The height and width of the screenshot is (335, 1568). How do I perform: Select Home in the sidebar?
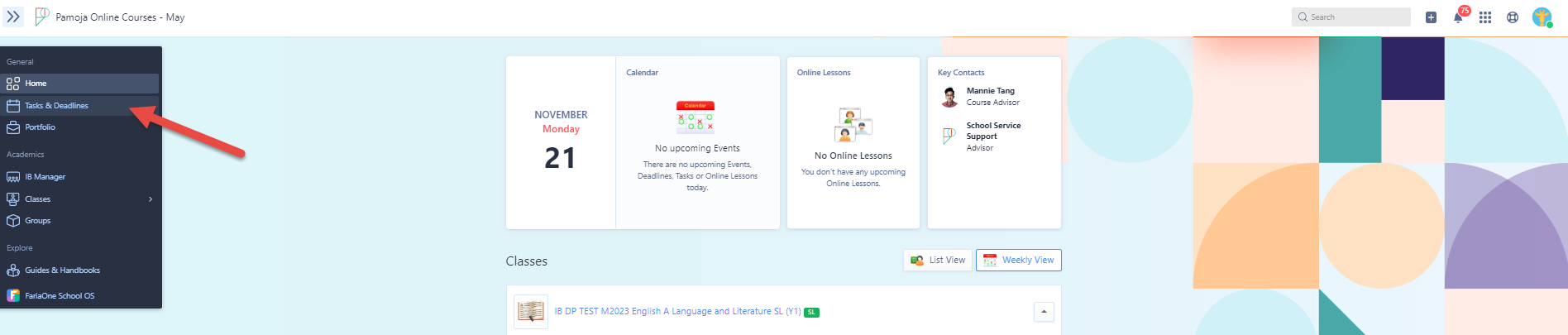[80, 84]
